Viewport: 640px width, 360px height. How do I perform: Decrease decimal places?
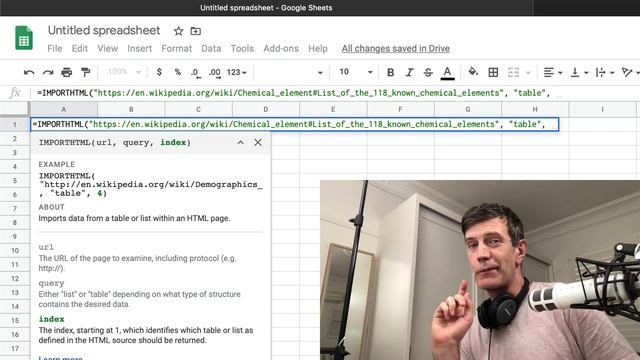point(195,73)
